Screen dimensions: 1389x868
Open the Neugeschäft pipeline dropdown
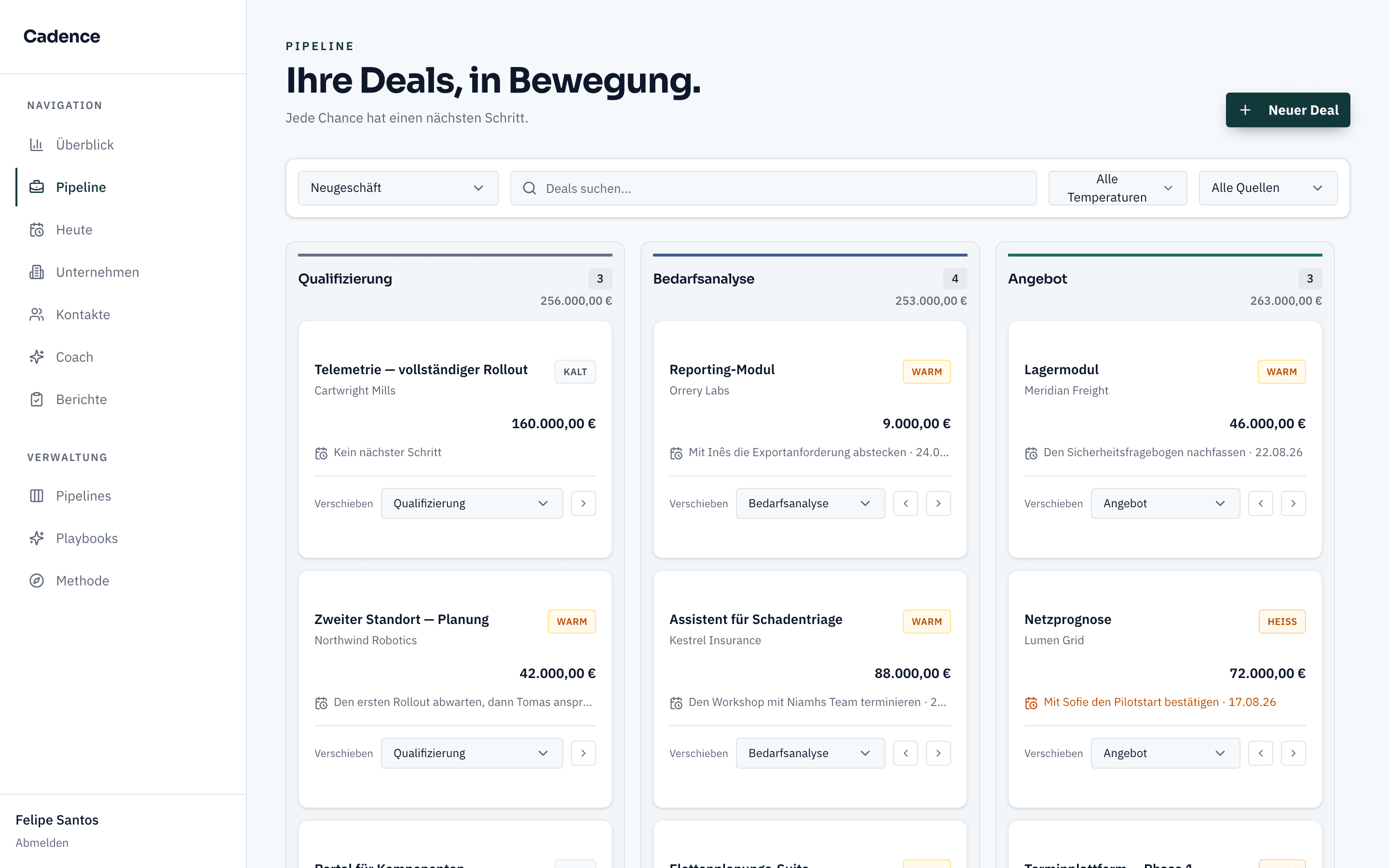398,188
